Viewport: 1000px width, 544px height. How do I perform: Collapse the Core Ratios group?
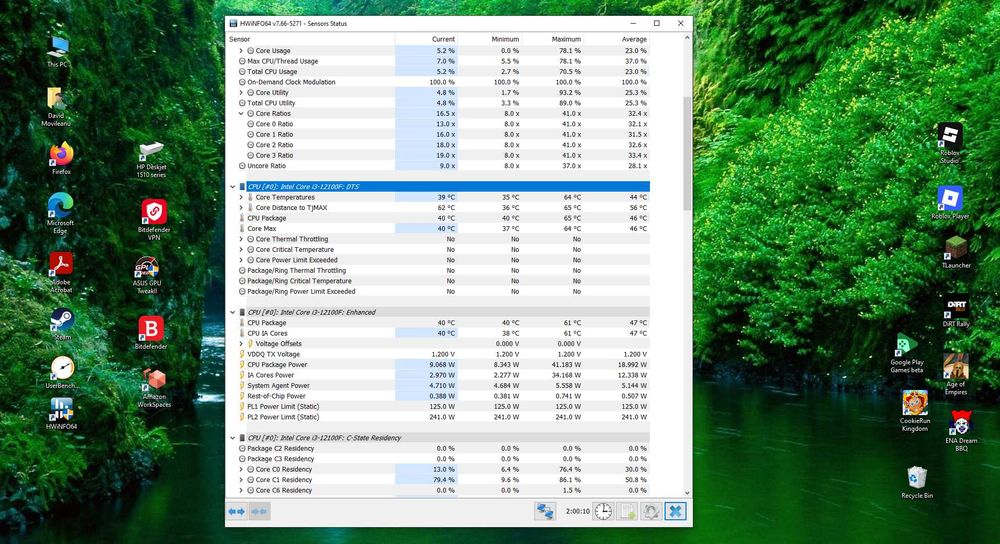[241, 114]
